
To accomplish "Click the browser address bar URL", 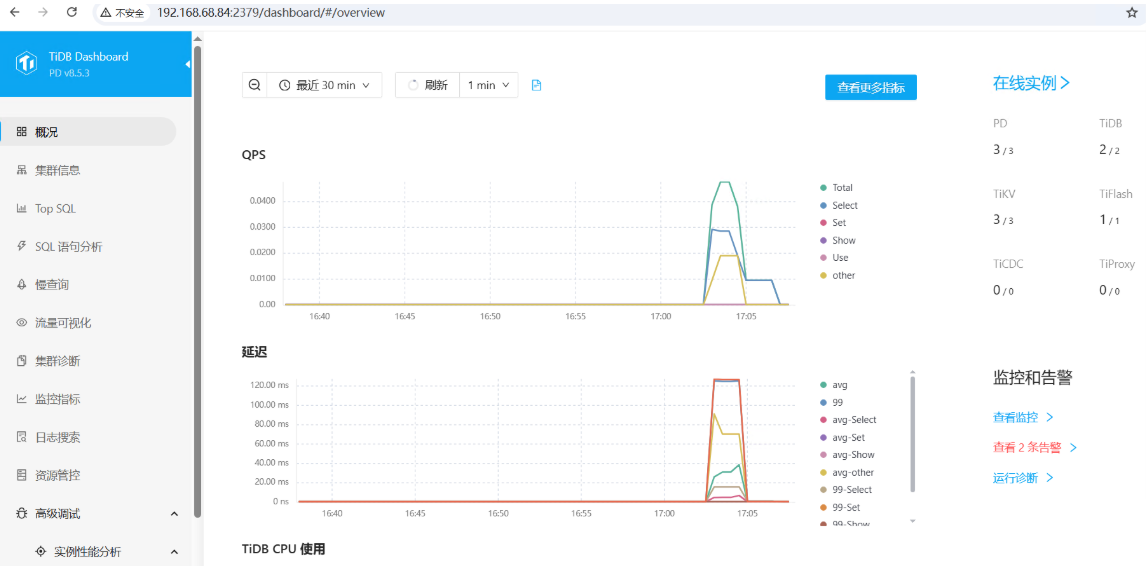I will pyautogui.click(x=270, y=13).
